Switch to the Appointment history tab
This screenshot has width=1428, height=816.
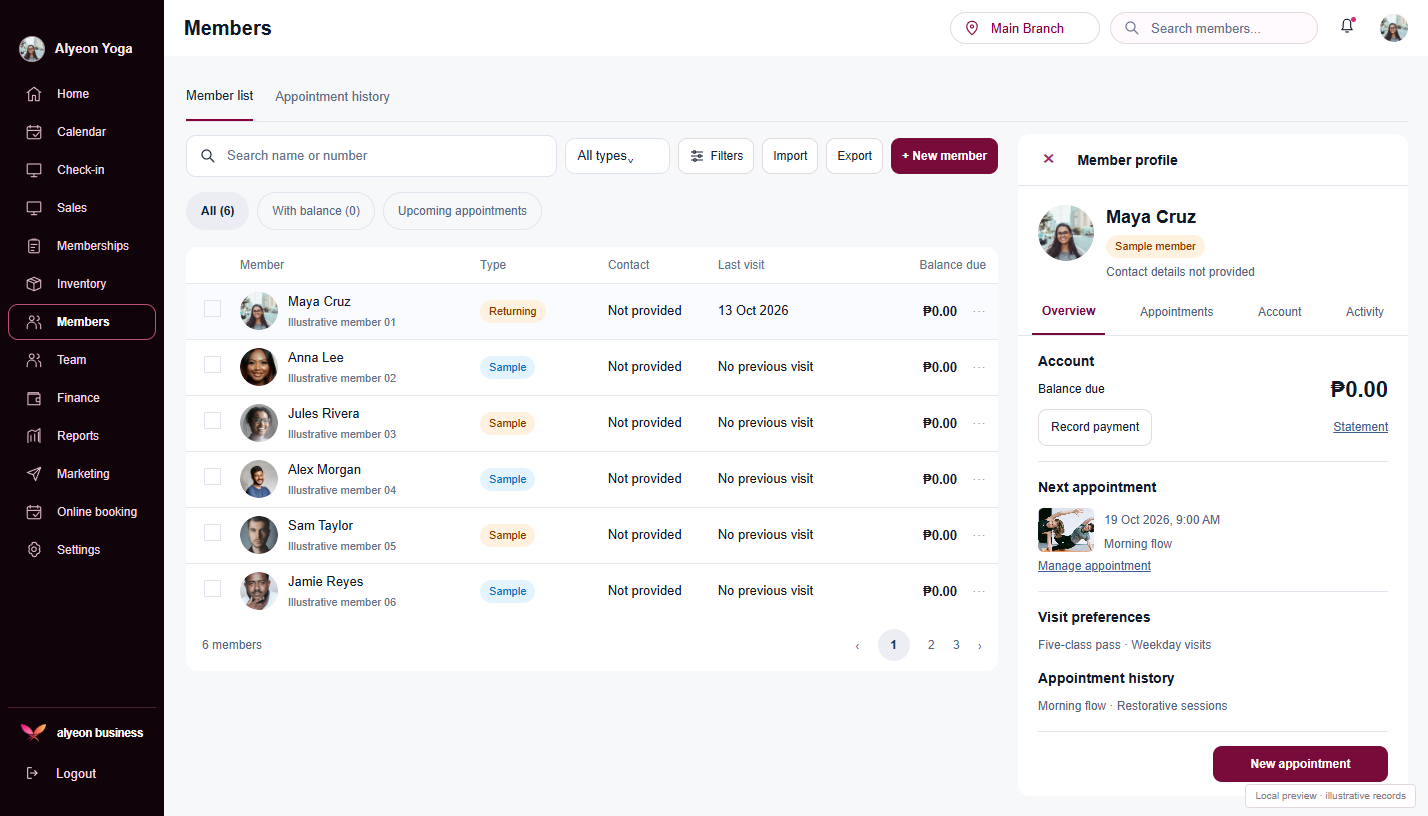pyautogui.click(x=332, y=97)
